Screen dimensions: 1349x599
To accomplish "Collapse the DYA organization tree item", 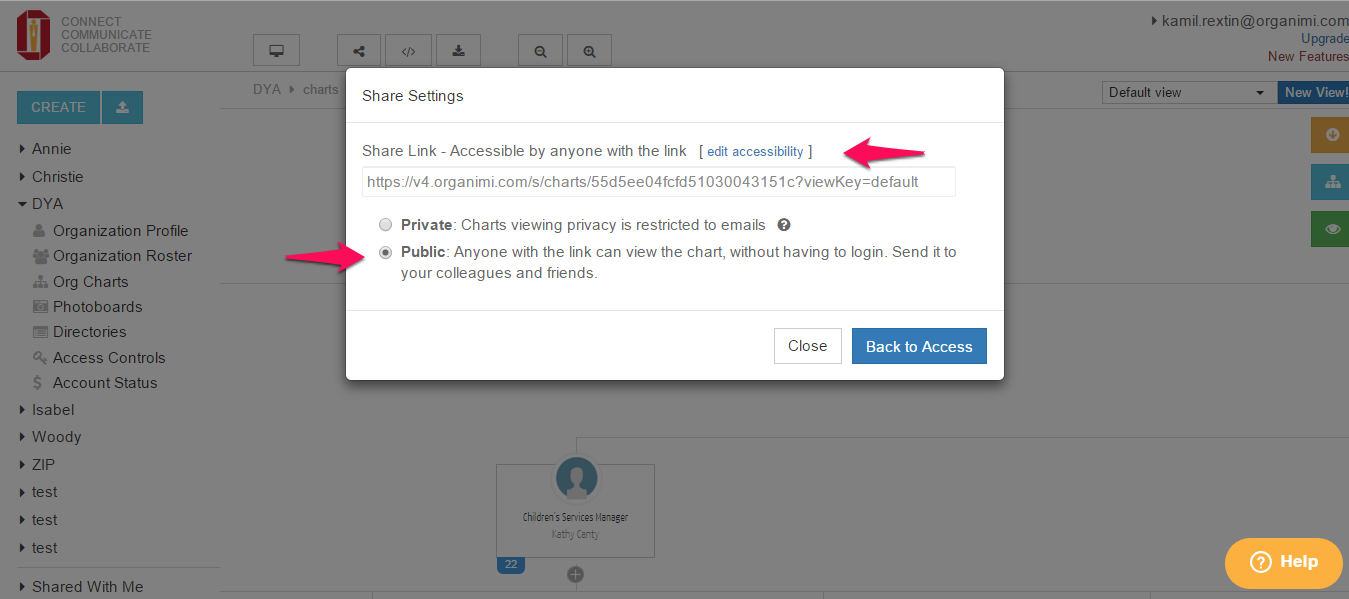I will click(x=22, y=204).
